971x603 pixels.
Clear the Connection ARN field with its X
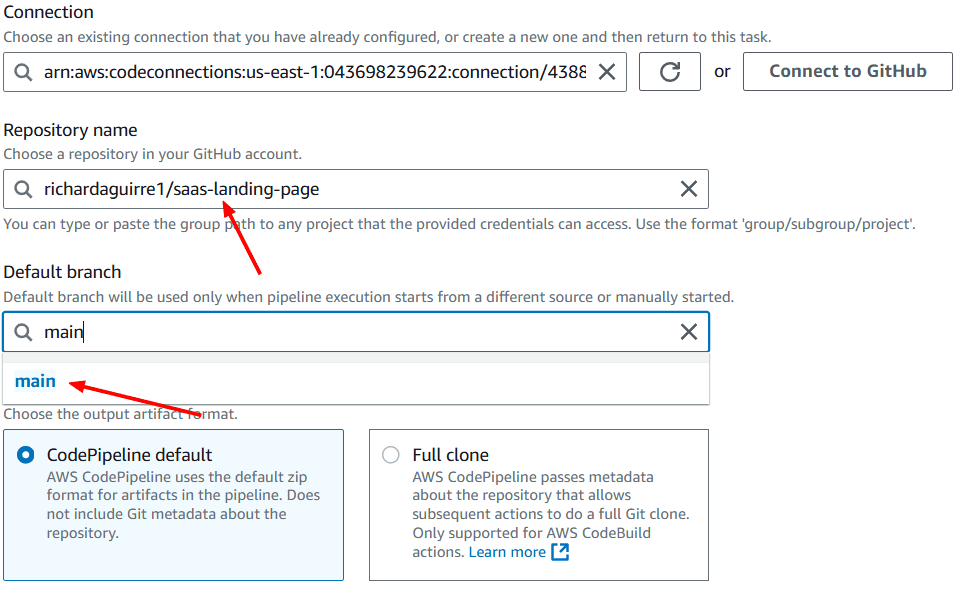[607, 72]
